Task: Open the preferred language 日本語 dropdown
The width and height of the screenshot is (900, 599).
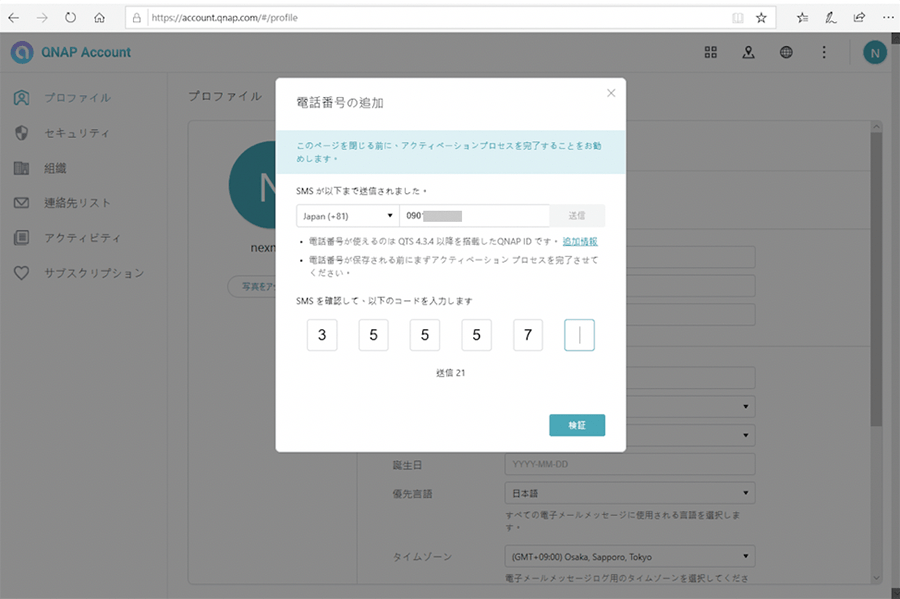Action: [x=629, y=493]
